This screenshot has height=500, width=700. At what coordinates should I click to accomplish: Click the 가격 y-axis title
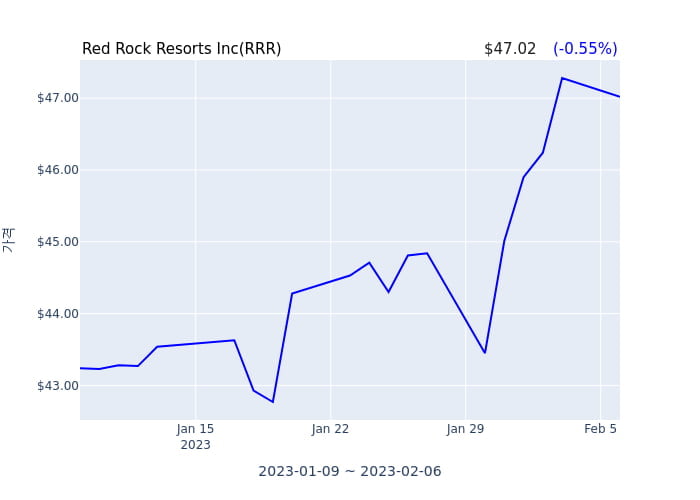click(x=8, y=241)
